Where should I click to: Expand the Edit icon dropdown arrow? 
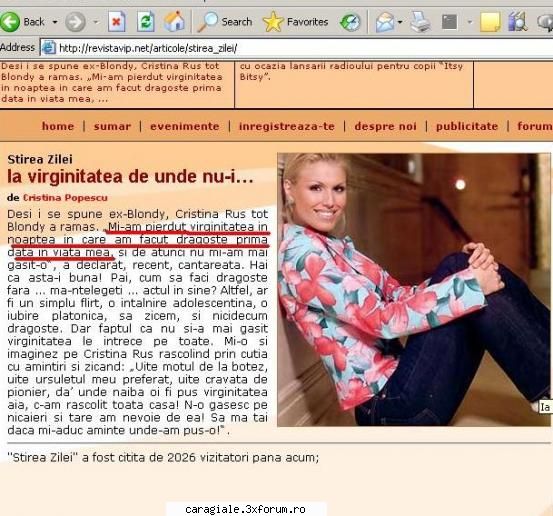469,22
